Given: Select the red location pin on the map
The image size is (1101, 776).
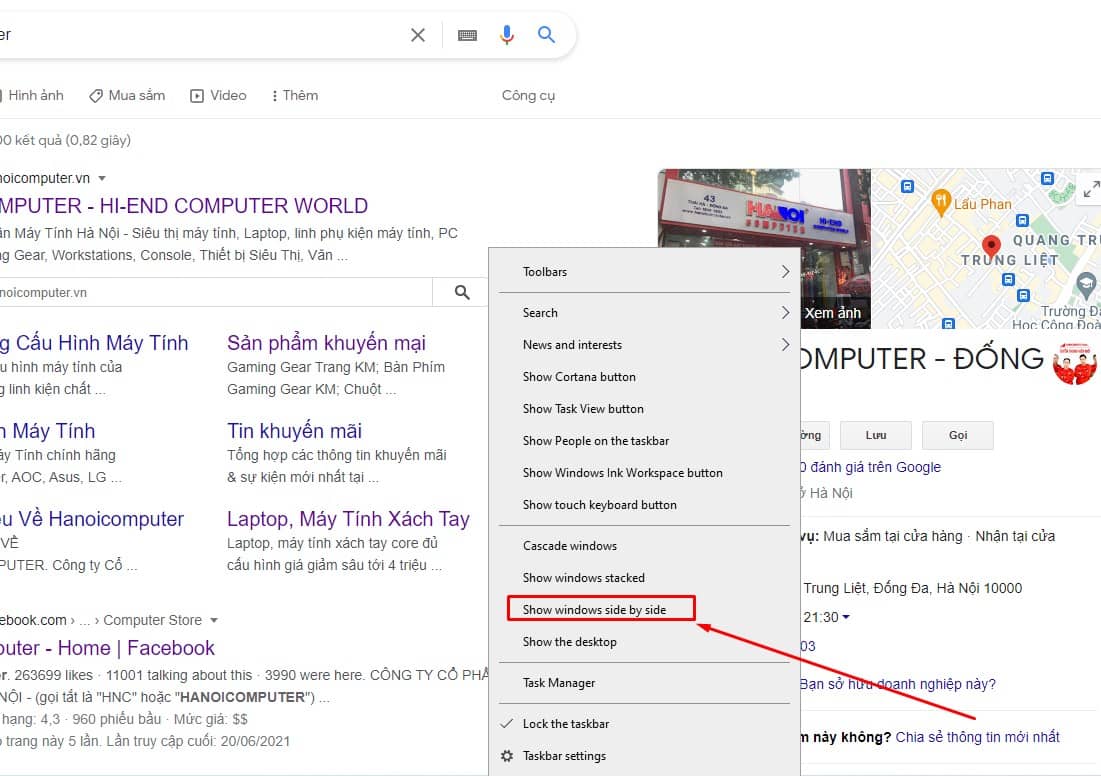Looking at the screenshot, I should 990,246.
